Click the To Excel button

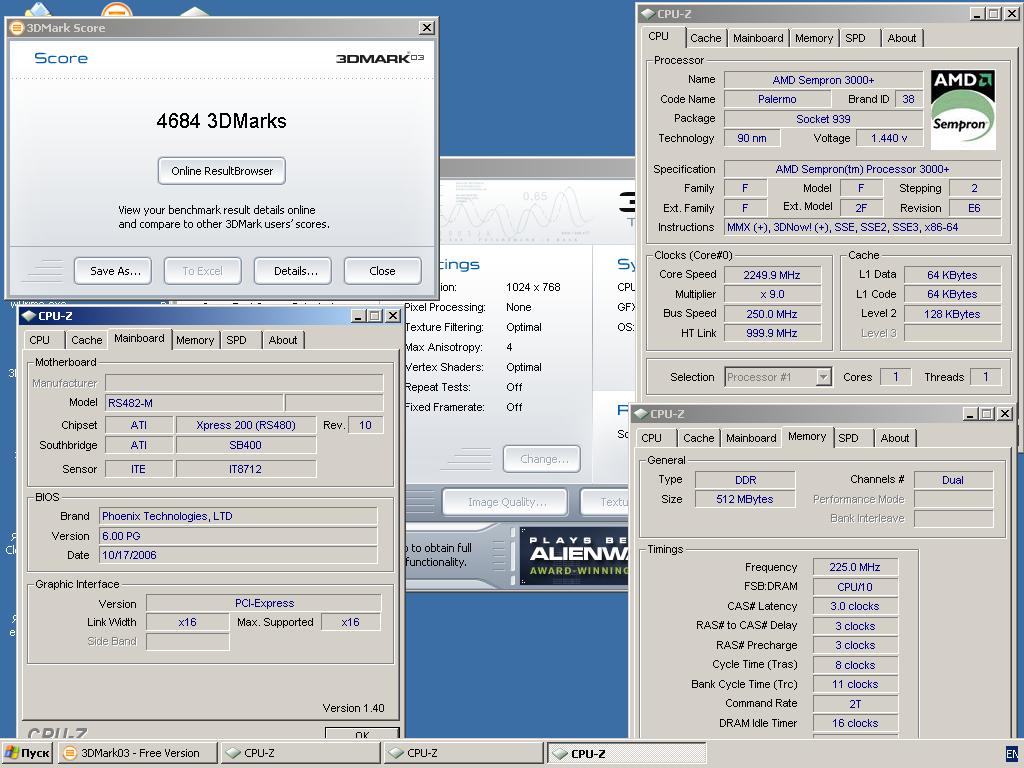pos(202,271)
